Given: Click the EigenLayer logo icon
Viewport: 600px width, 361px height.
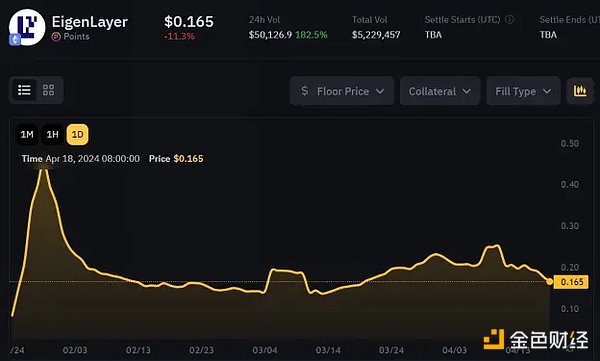Looking at the screenshot, I should 27,28.
